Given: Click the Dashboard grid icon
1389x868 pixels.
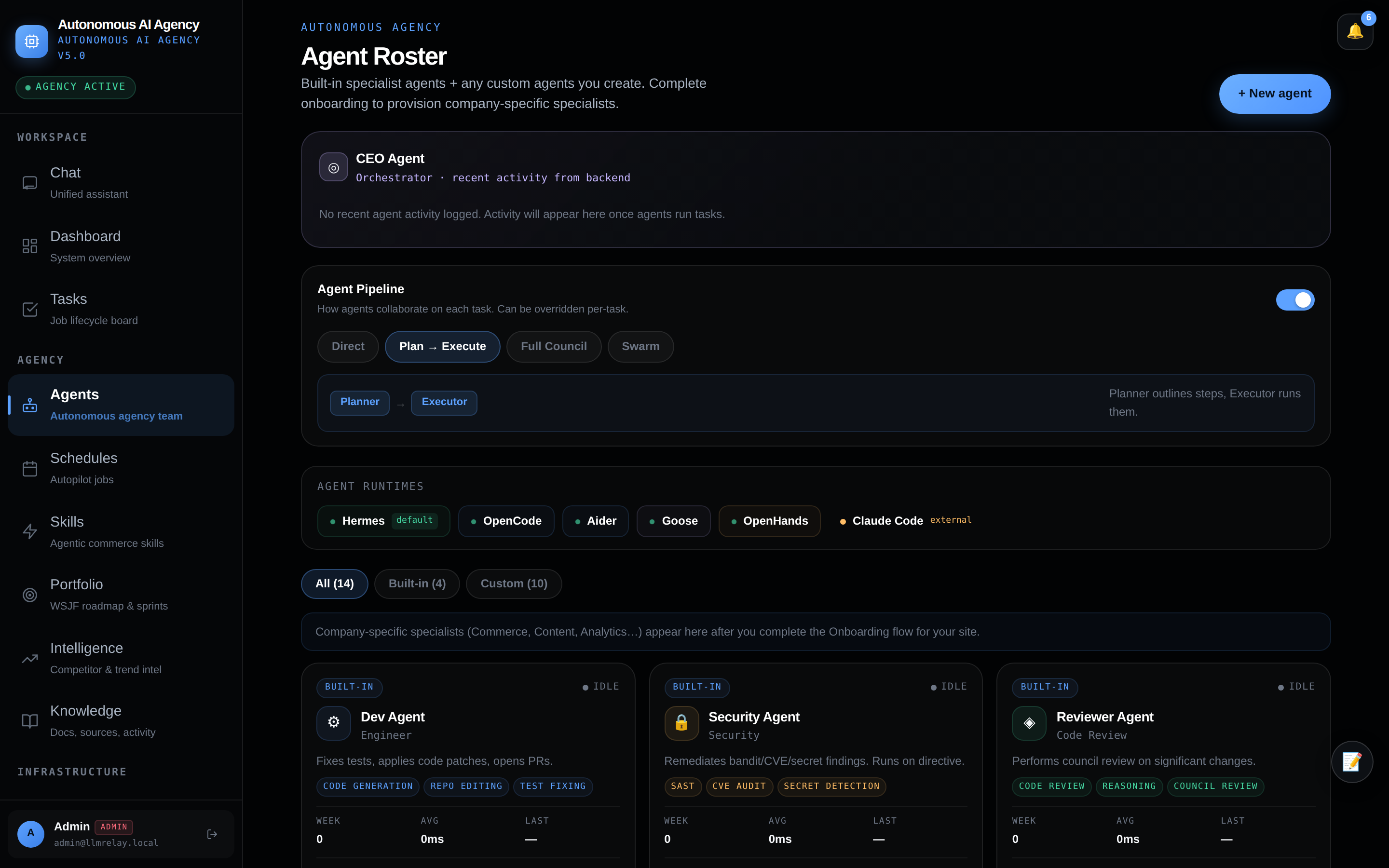Looking at the screenshot, I should point(30,246).
